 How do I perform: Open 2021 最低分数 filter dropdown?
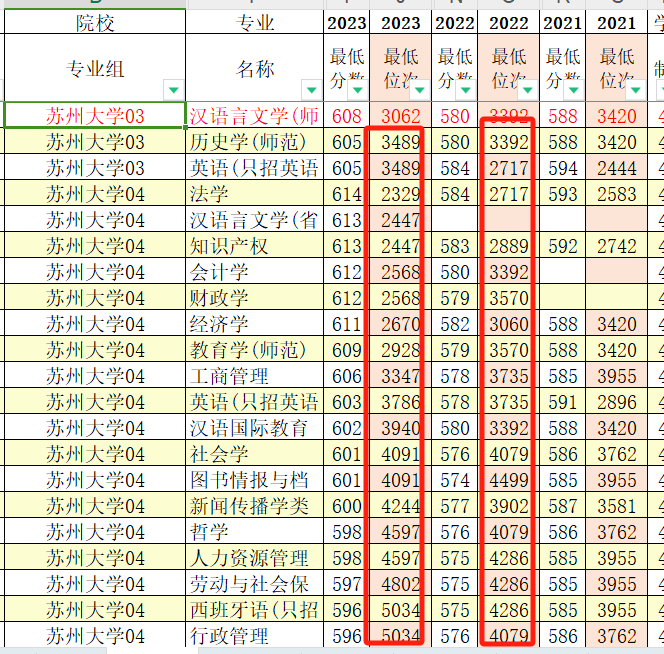[x=574, y=89]
